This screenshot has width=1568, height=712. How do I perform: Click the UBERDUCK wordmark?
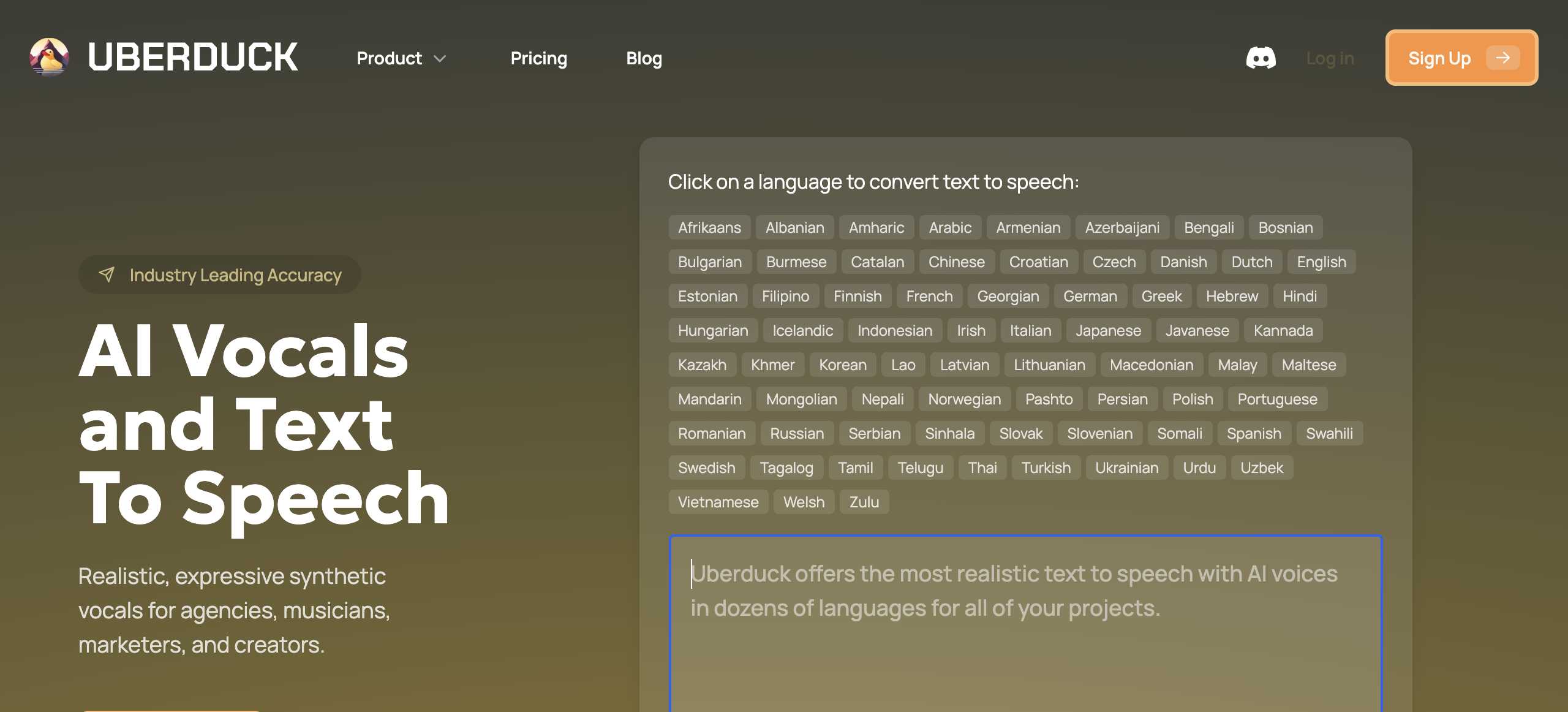193,58
